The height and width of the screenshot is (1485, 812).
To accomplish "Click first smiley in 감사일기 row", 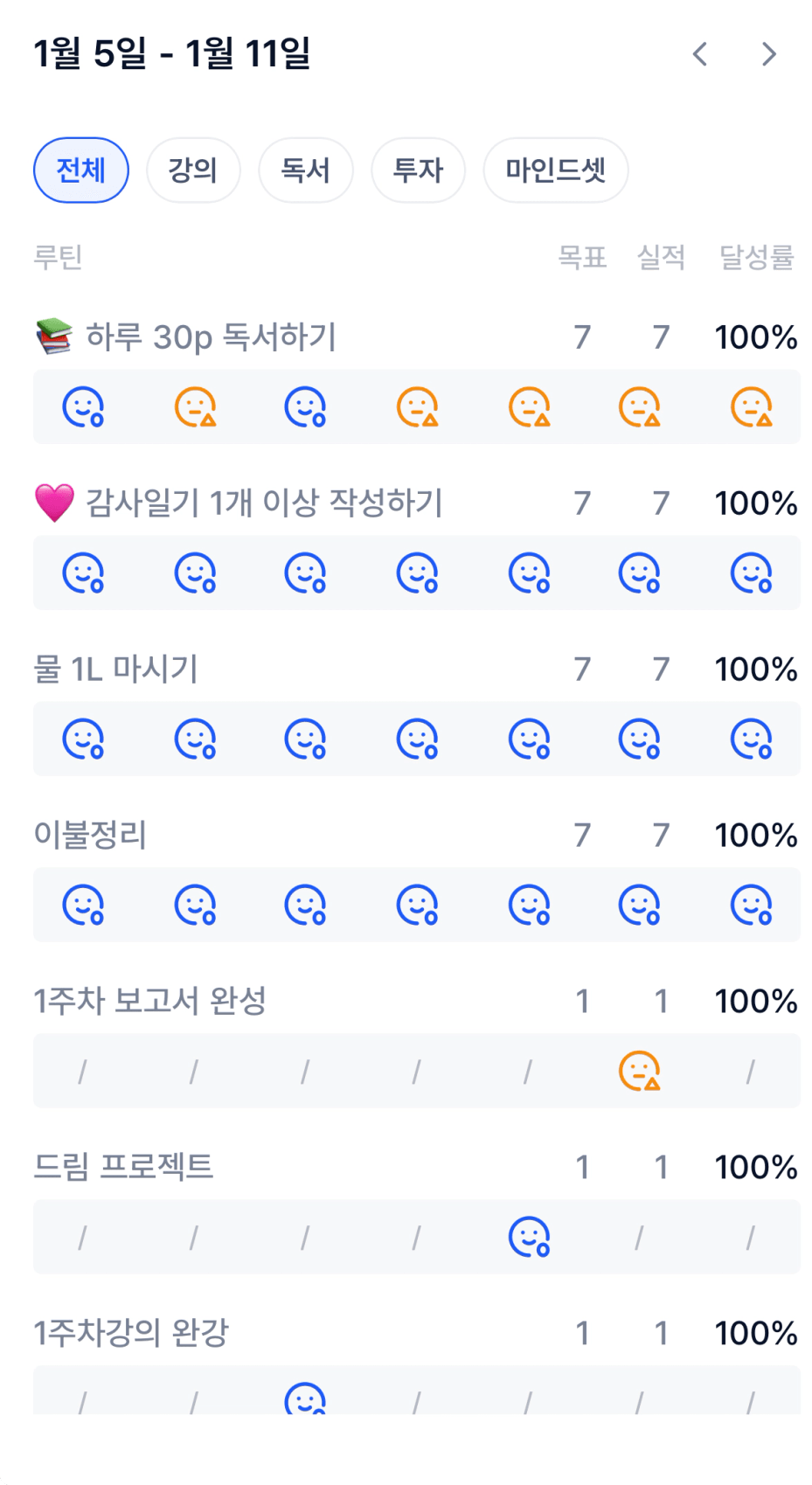I will (83, 573).
